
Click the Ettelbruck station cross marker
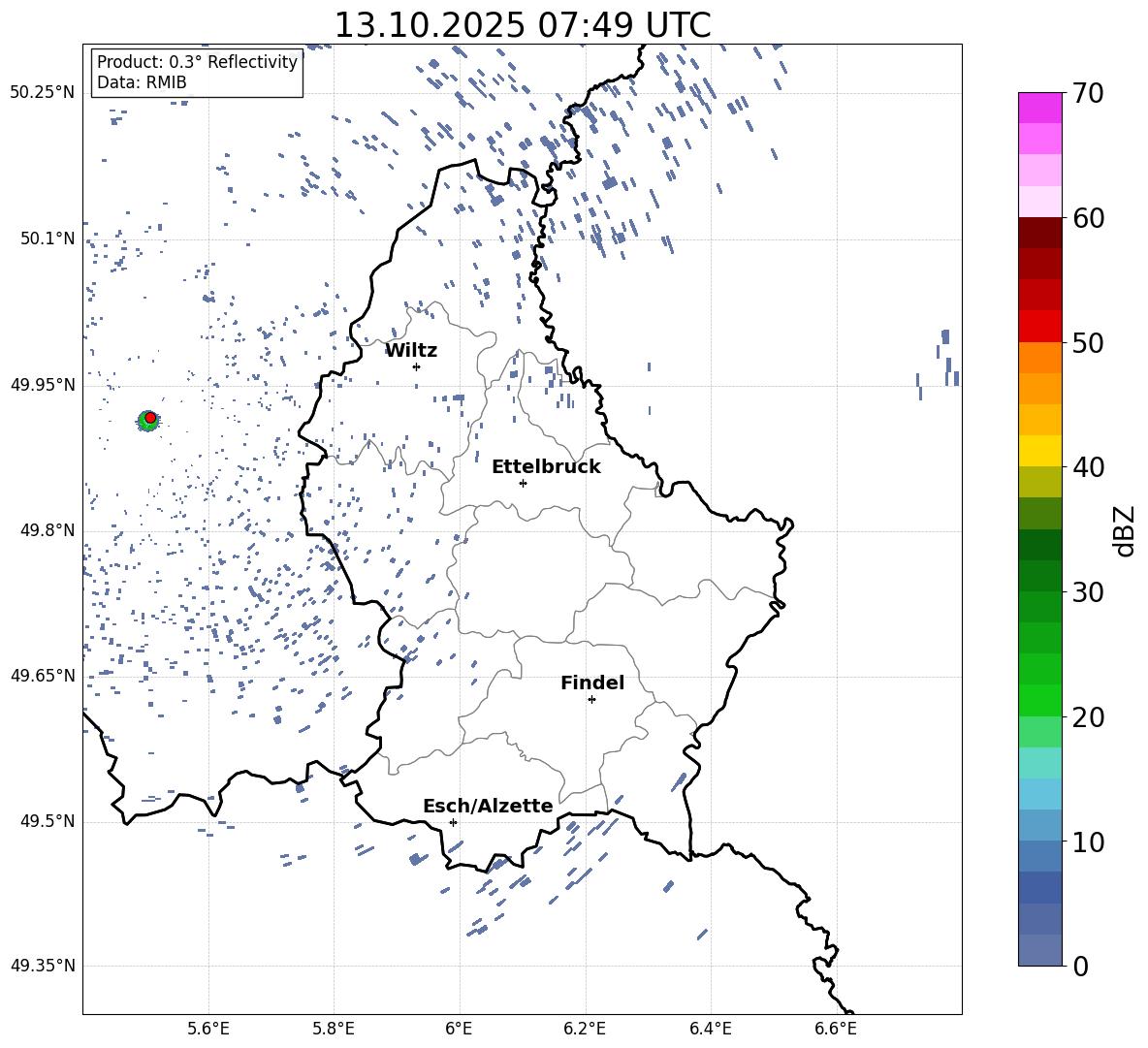(x=523, y=483)
